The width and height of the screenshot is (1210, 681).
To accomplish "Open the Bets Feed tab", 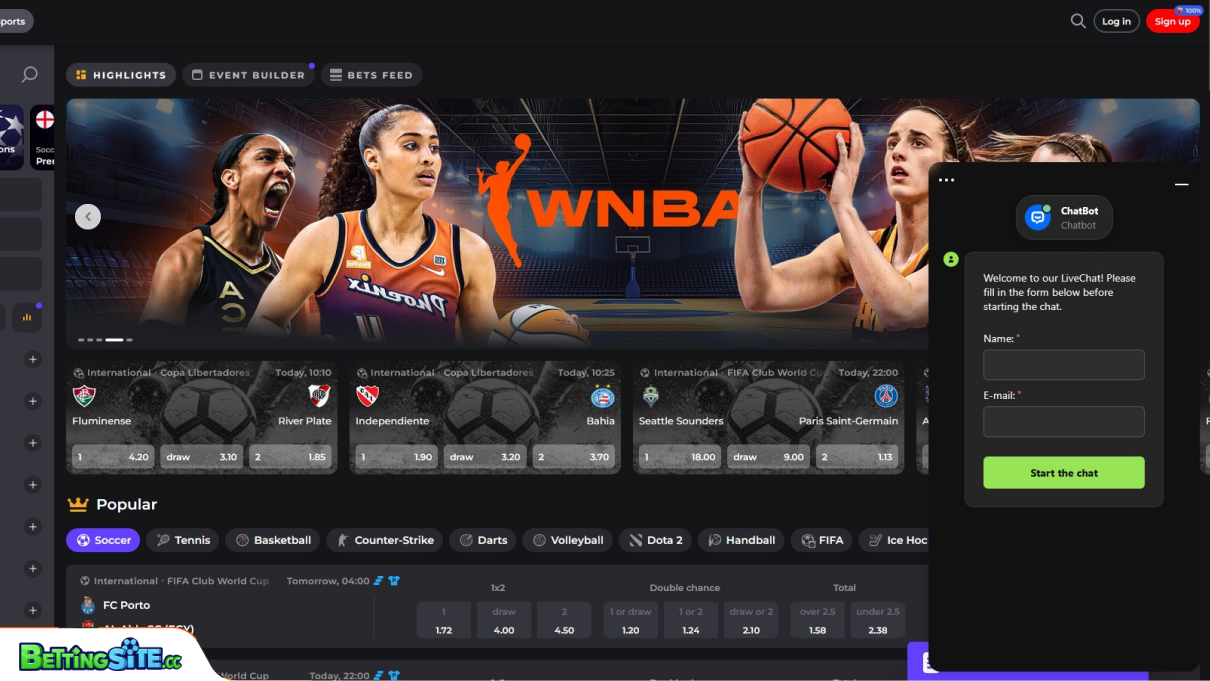I will click(370, 75).
